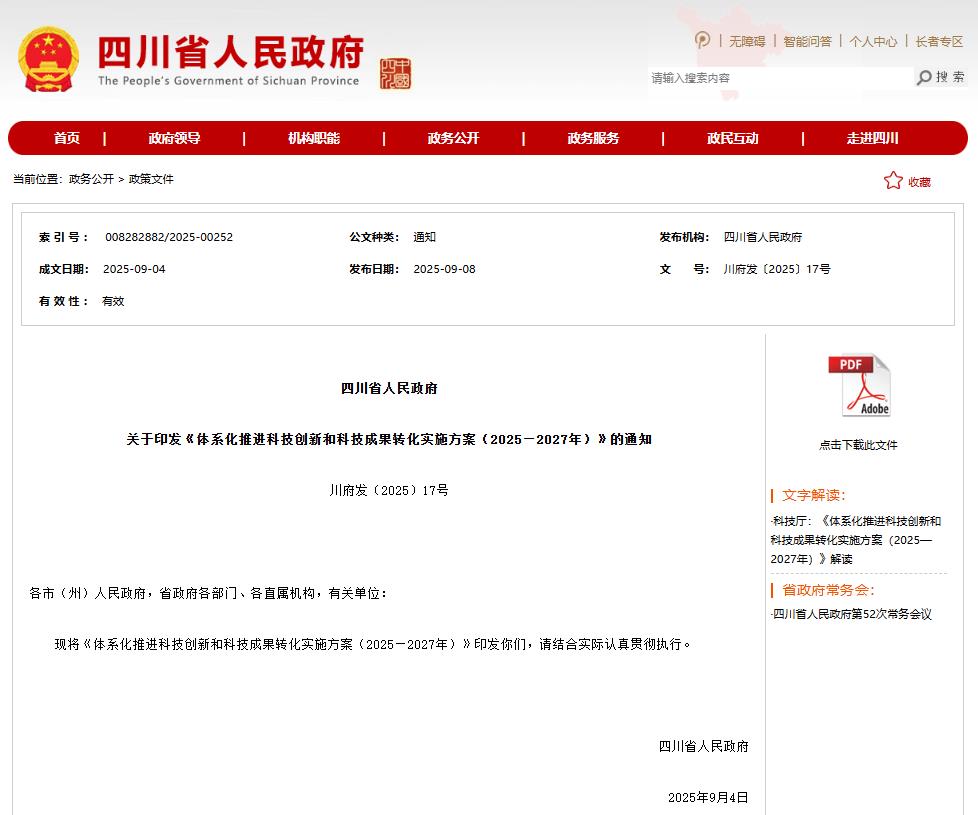Open 政务服务 navigation item
Image resolution: width=978 pixels, height=815 pixels.
pyautogui.click(x=593, y=138)
